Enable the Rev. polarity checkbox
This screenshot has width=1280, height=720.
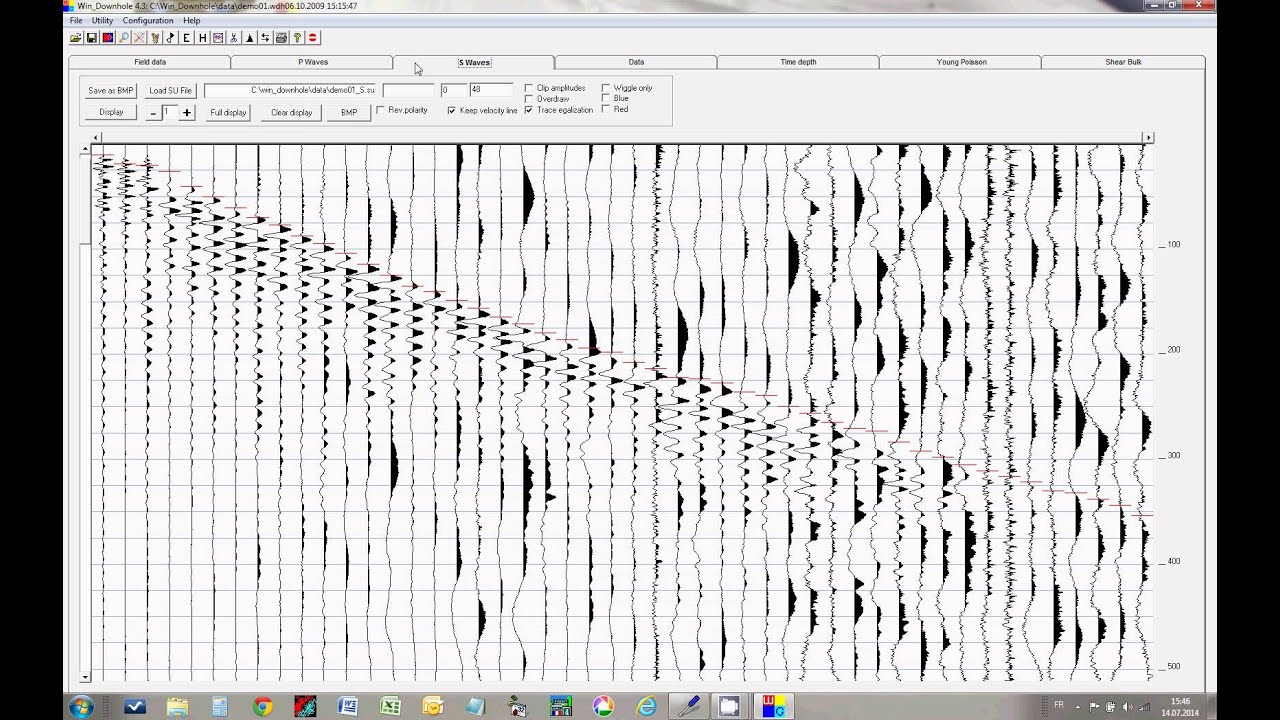(x=380, y=110)
